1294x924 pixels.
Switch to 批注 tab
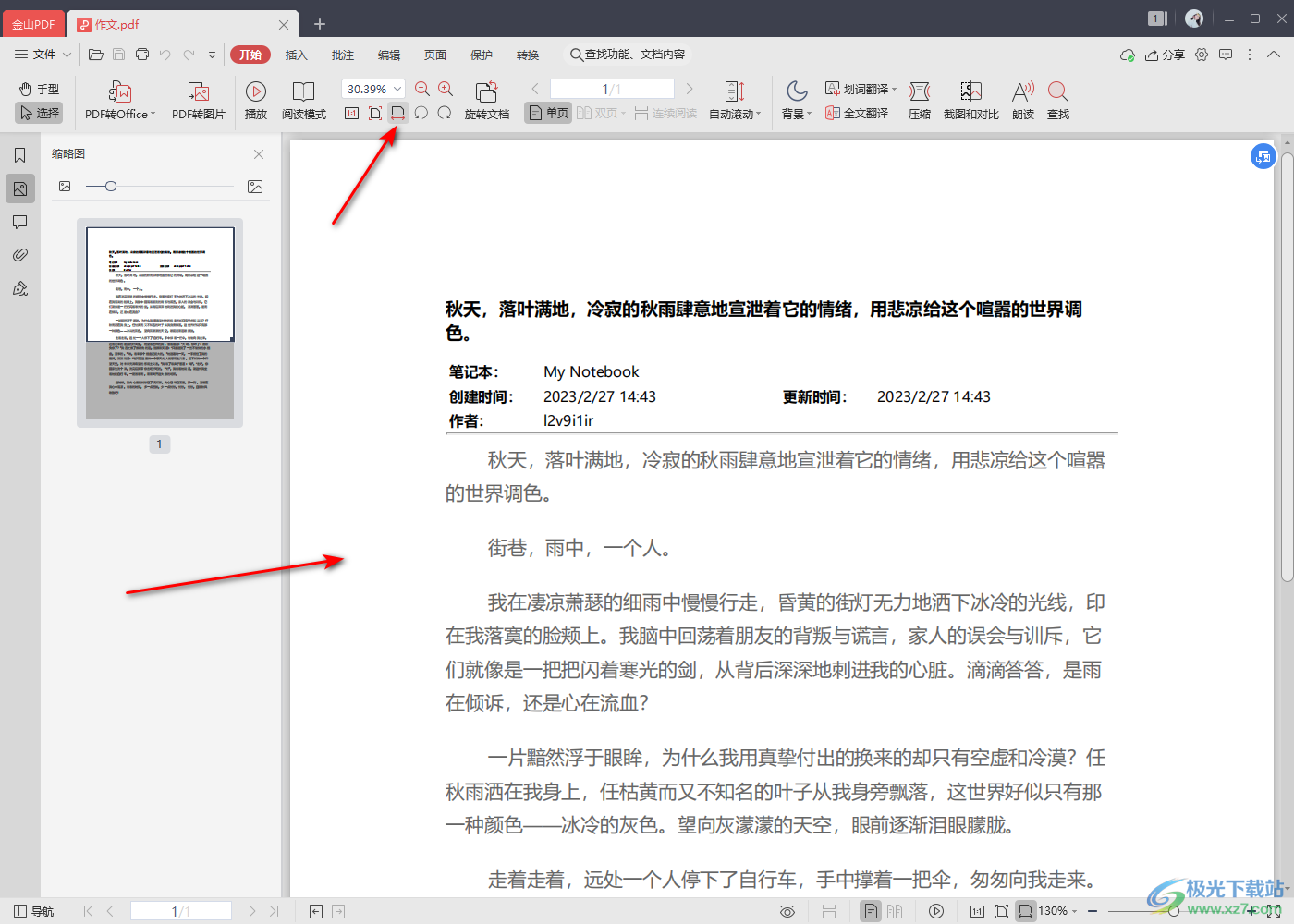point(343,55)
